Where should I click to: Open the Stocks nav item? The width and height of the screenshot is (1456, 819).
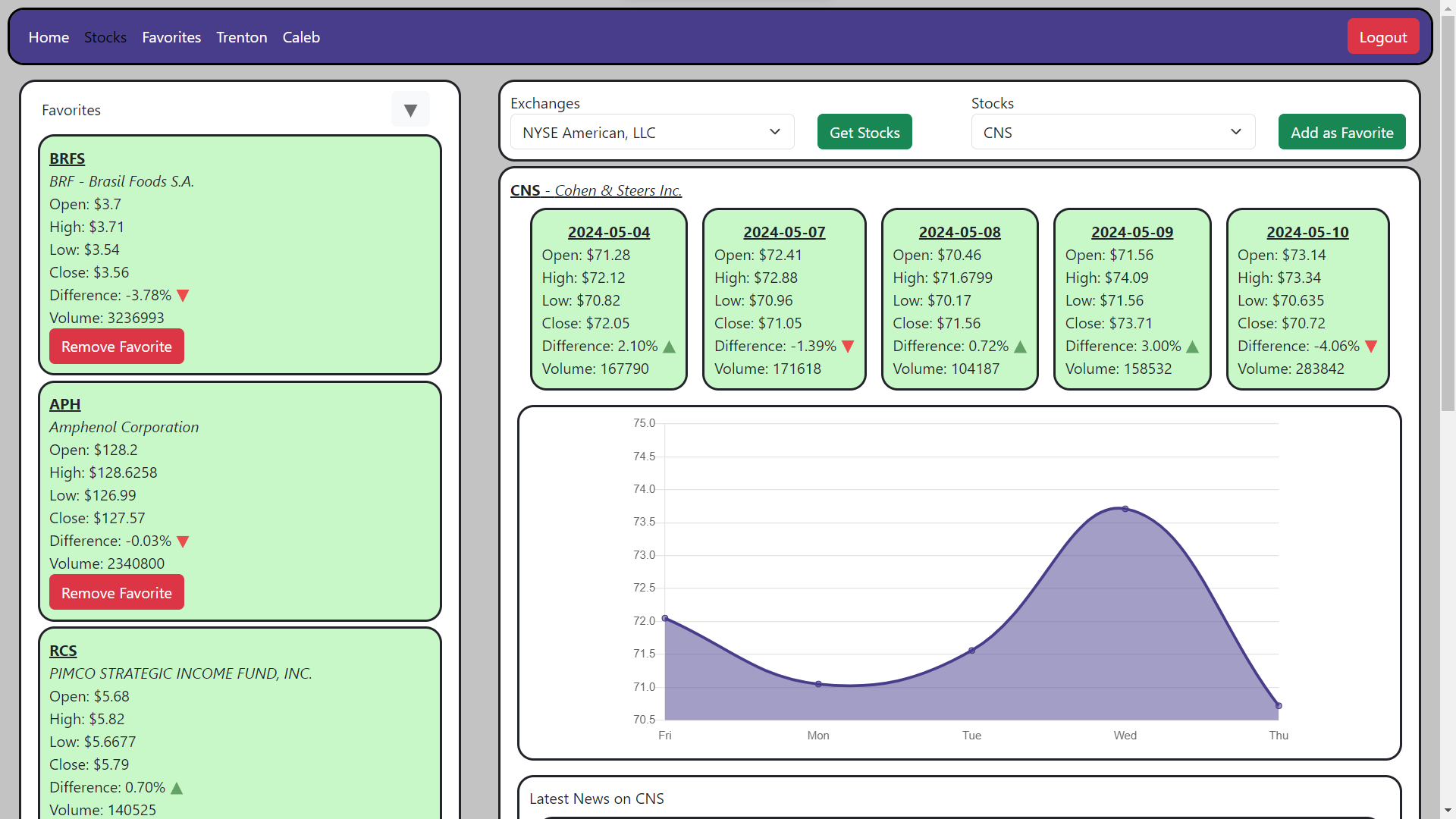click(105, 37)
